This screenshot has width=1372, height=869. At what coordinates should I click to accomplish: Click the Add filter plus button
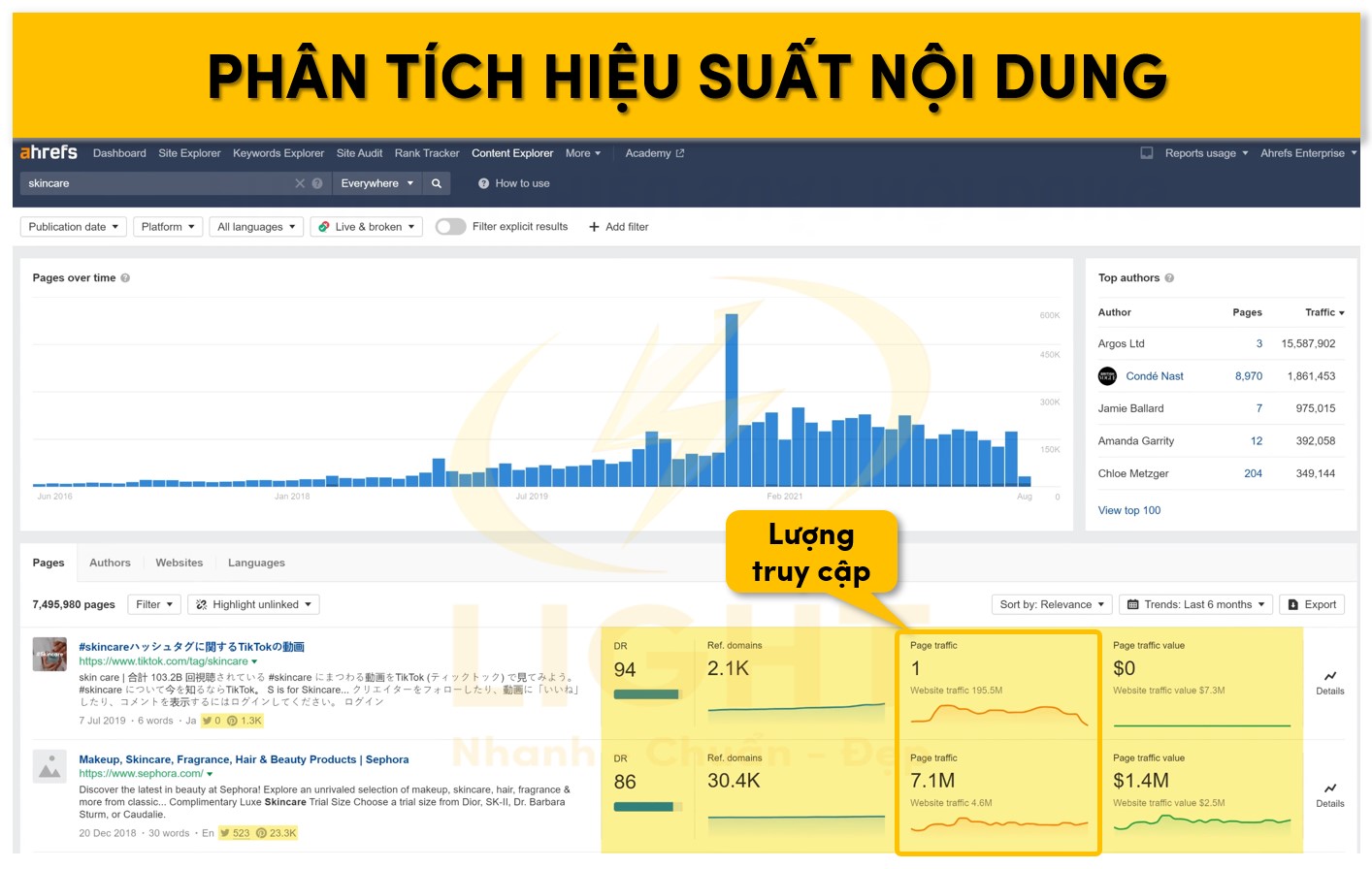(619, 227)
